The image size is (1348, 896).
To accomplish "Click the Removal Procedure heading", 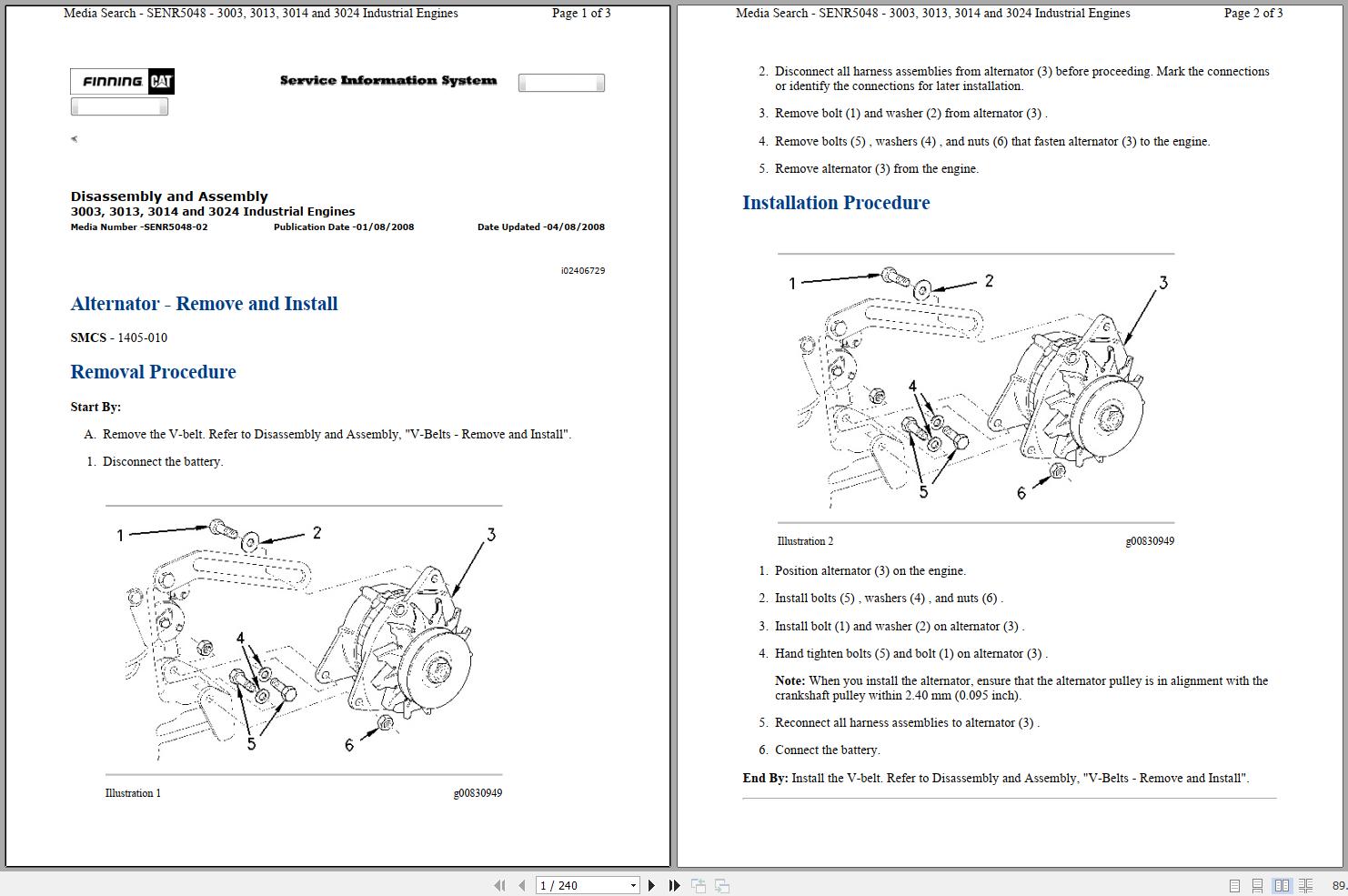I will coord(153,371).
